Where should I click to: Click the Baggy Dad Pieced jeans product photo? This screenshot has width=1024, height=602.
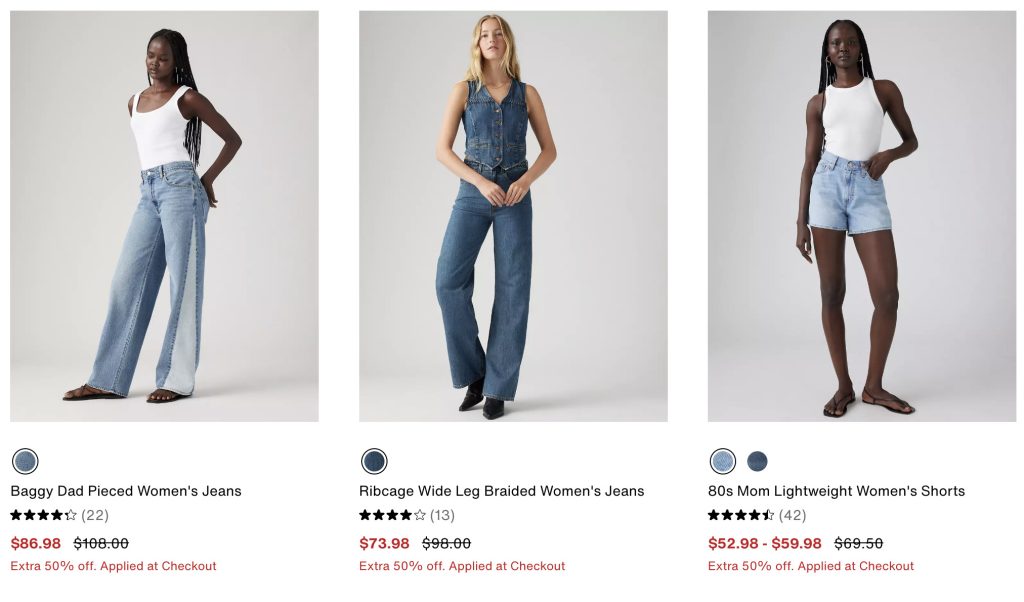point(164,216)
